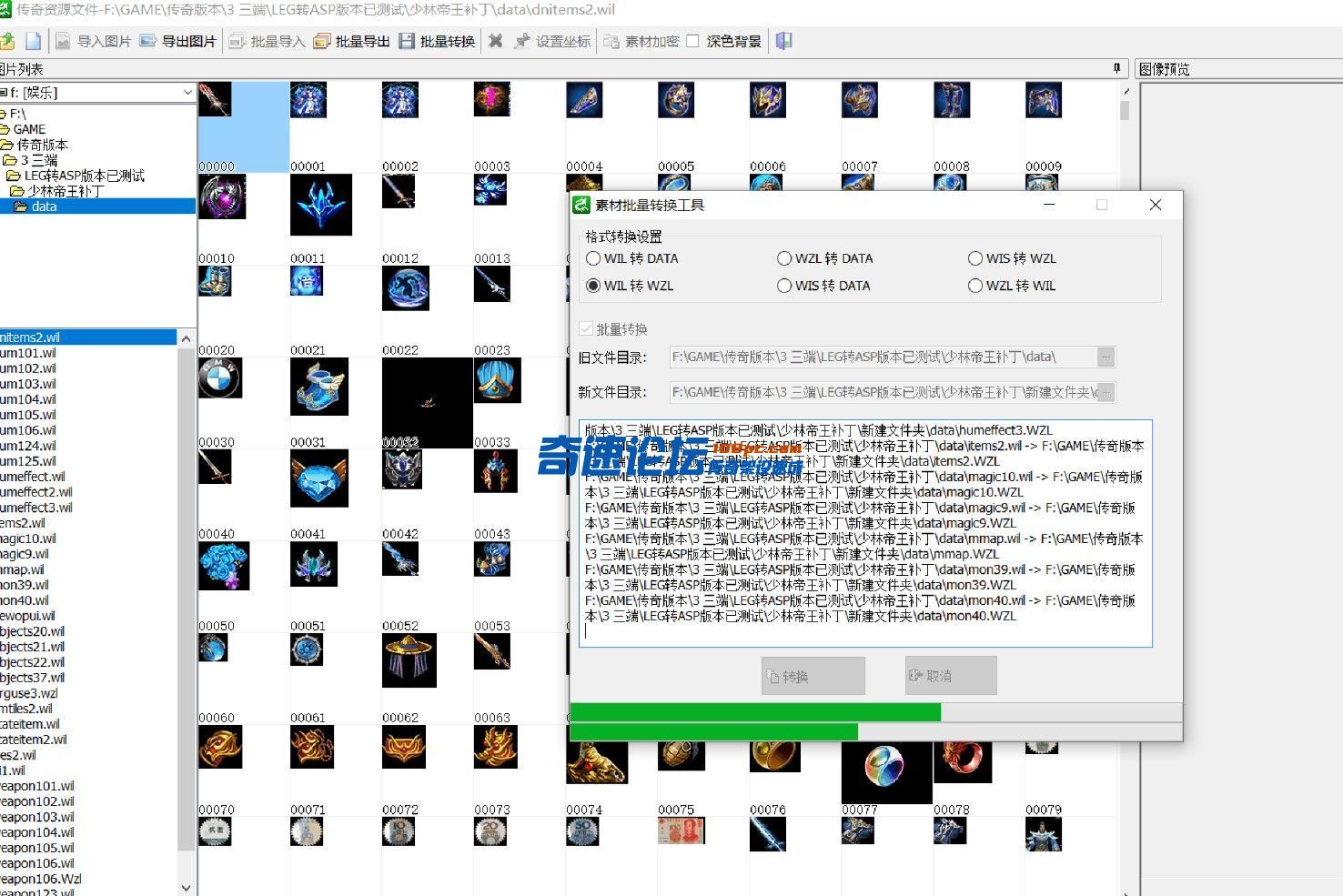1343x896 pixels.
Task: Open 批量转换 batch convert tool
Action: click(x=437, y=41)
